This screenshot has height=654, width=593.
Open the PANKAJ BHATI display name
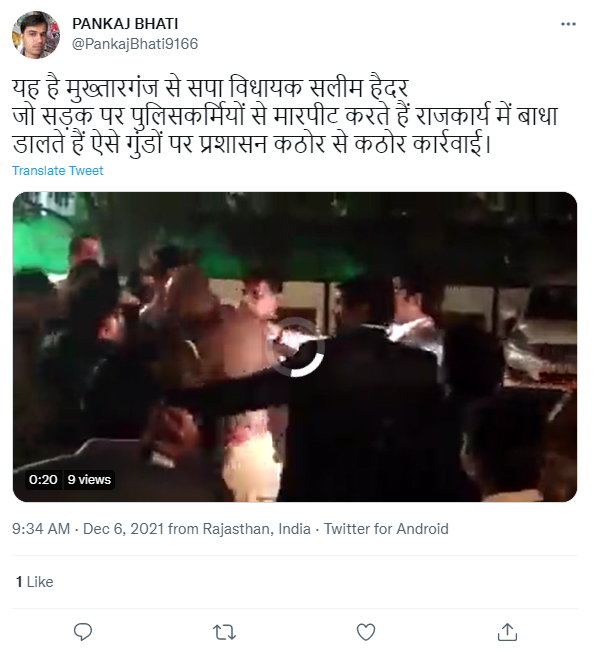coord(125,24)
